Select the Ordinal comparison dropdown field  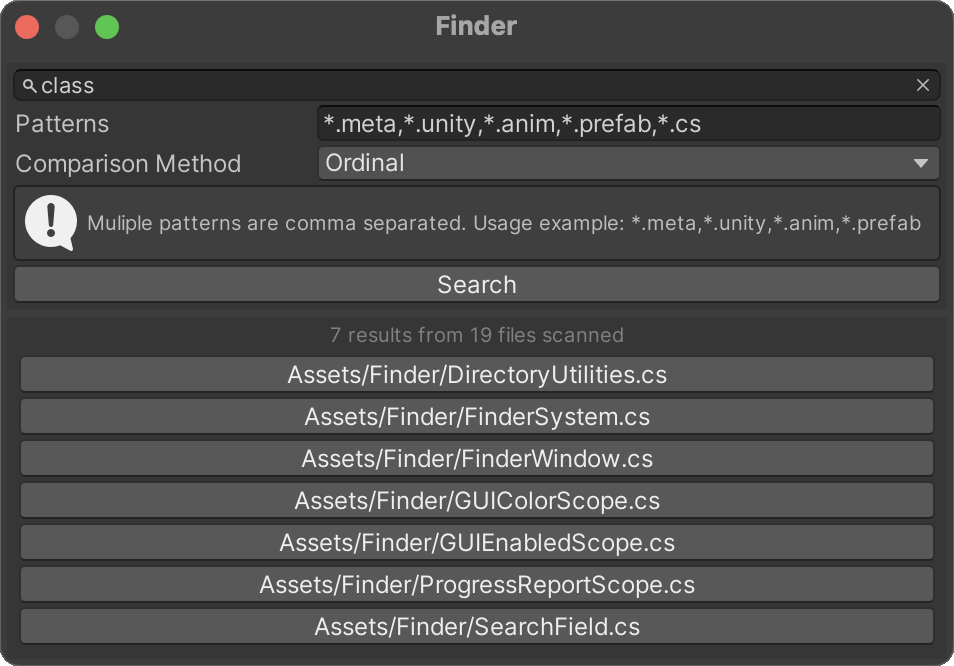pos(628,163)
